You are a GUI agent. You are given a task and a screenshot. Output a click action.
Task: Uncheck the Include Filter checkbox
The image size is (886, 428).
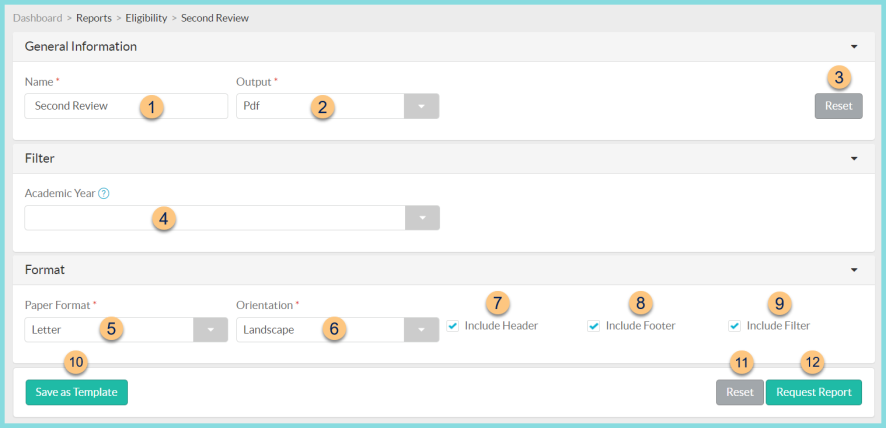[x=734, y=326]
